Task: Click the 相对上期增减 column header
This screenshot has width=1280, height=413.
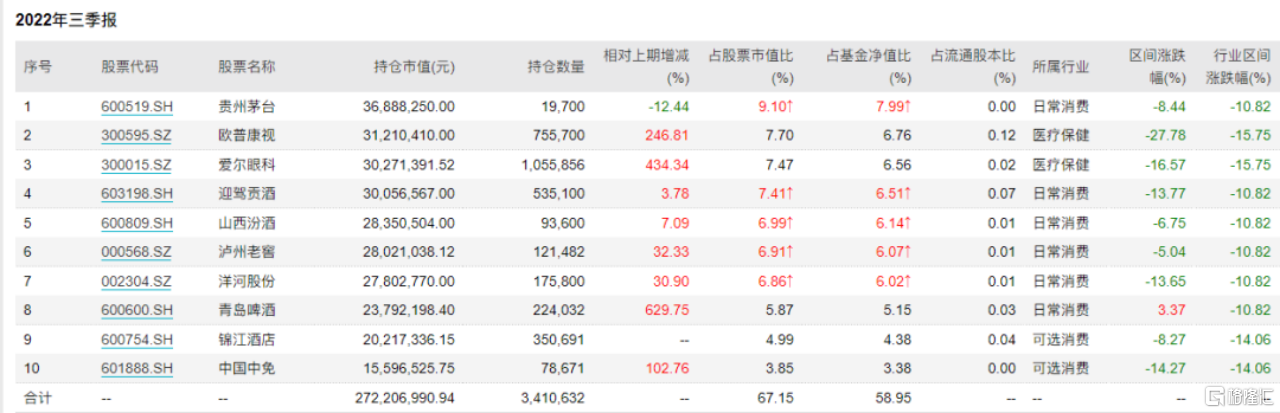Action: click(x=646, y=67)
